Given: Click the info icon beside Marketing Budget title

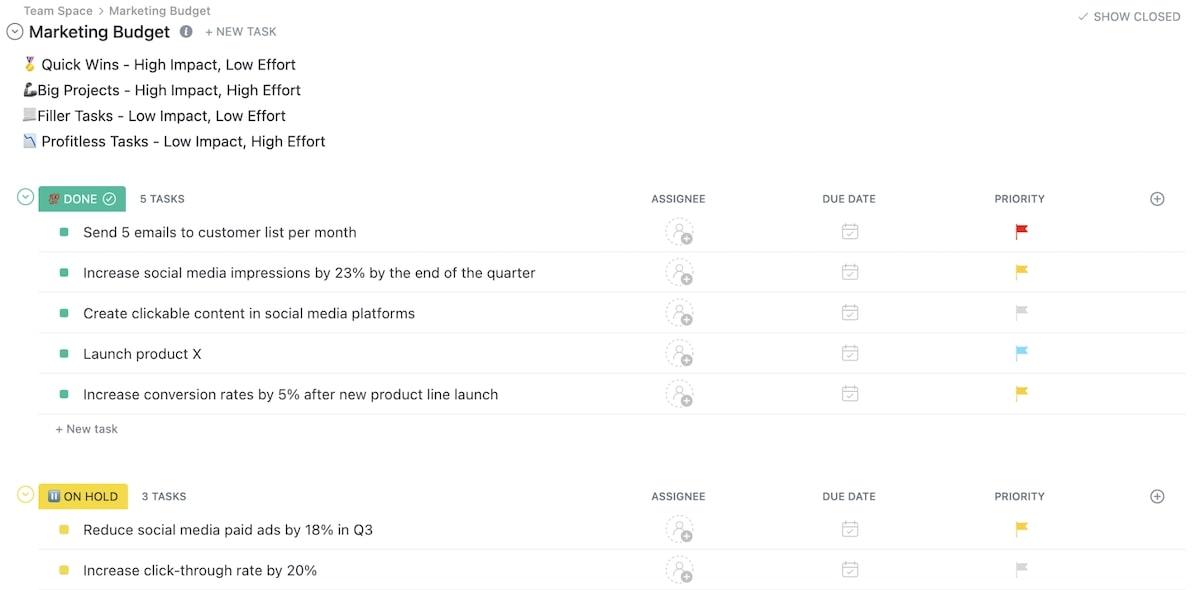Looking at the screenshot, I should point(186,32).
